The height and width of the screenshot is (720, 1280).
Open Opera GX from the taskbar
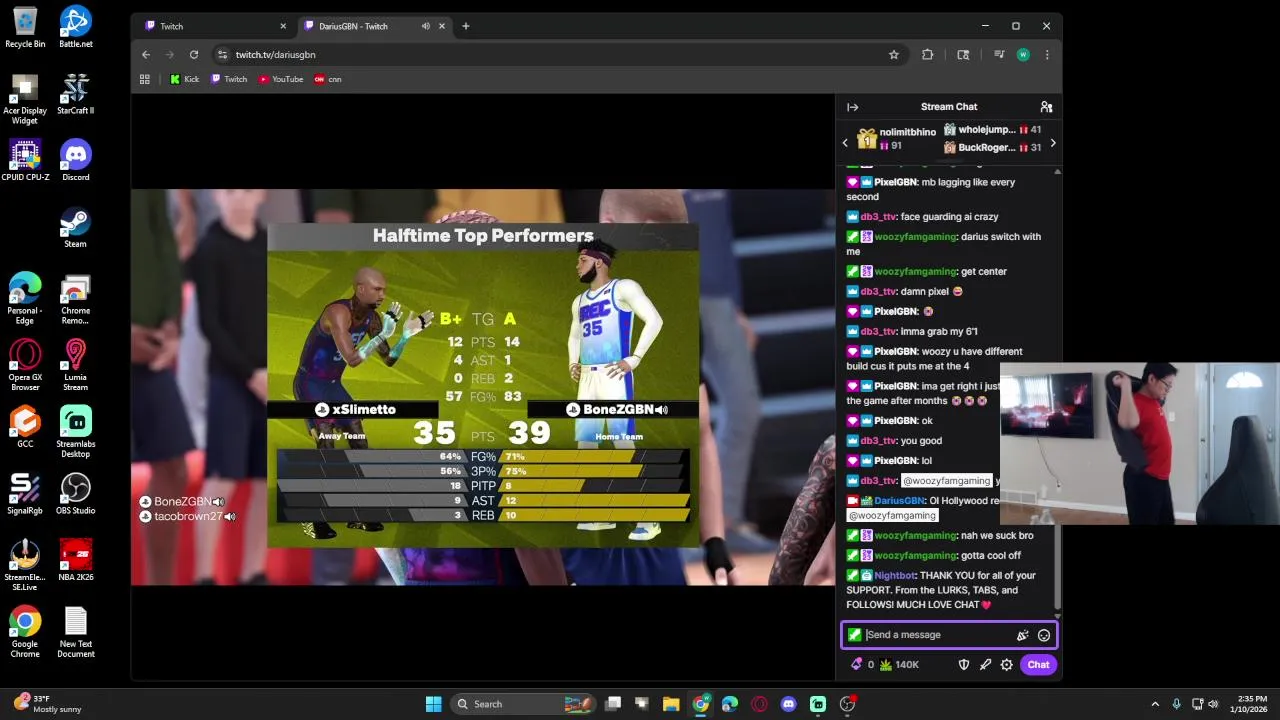(x=759, y=704)
